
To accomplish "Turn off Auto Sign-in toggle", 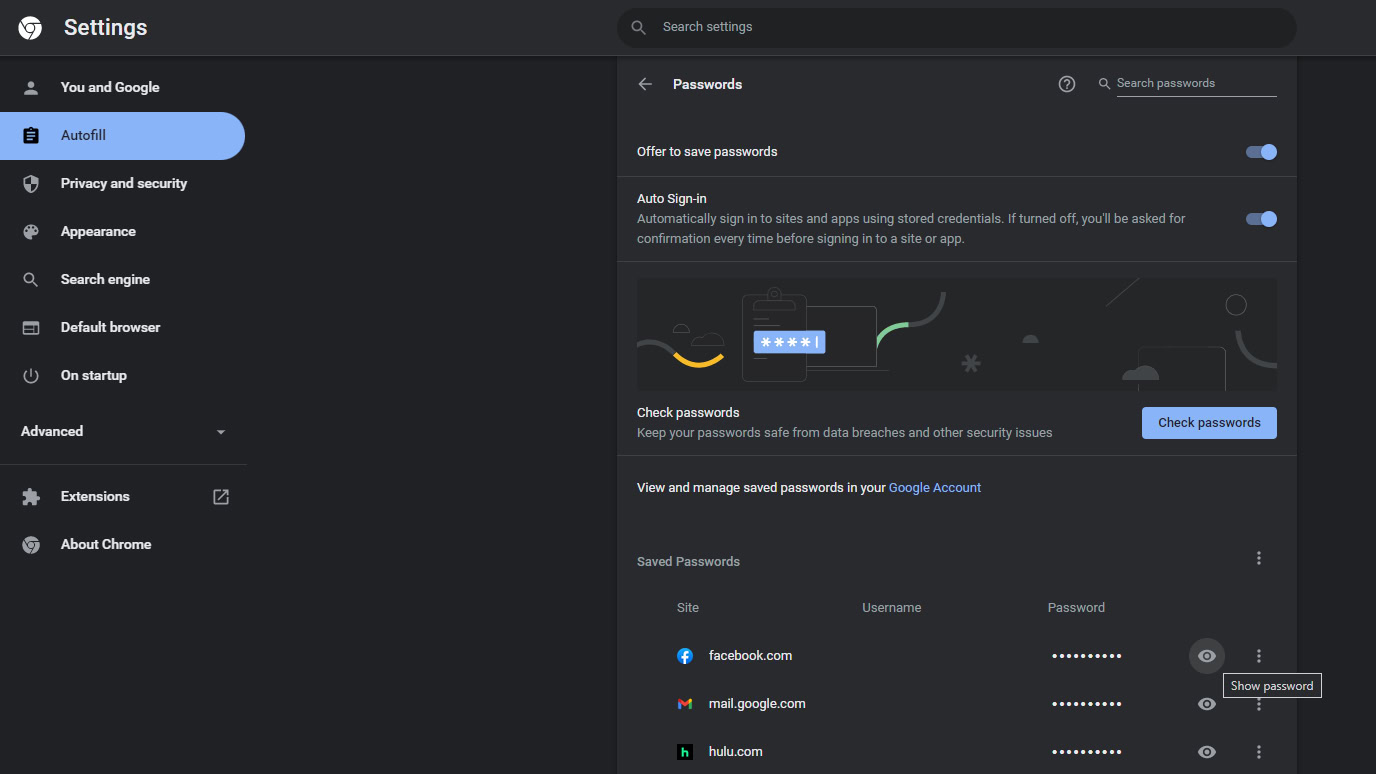I will (x=1261, y=219).
